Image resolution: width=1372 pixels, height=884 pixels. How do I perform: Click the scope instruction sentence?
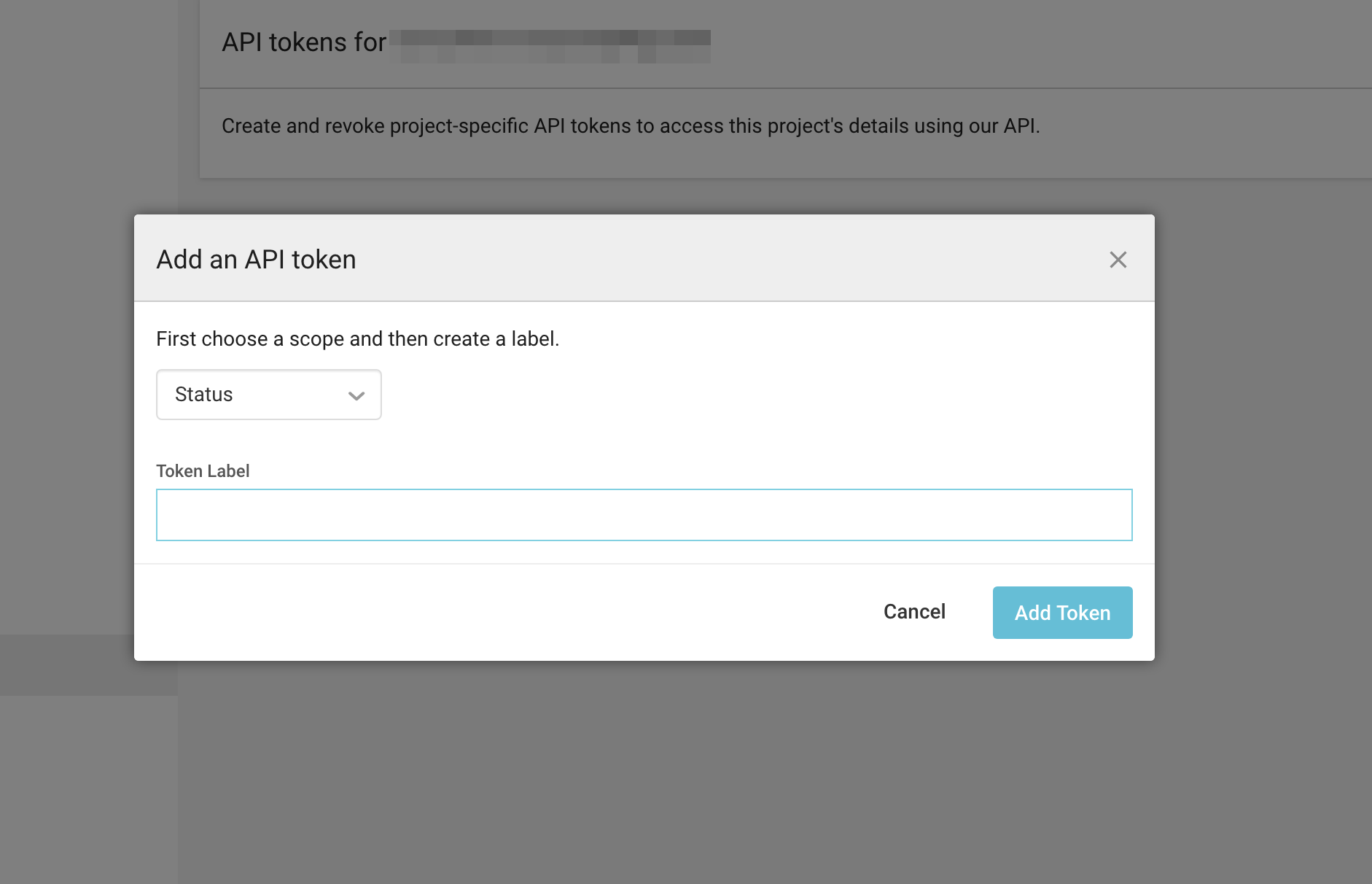click(x=357, y=338)
